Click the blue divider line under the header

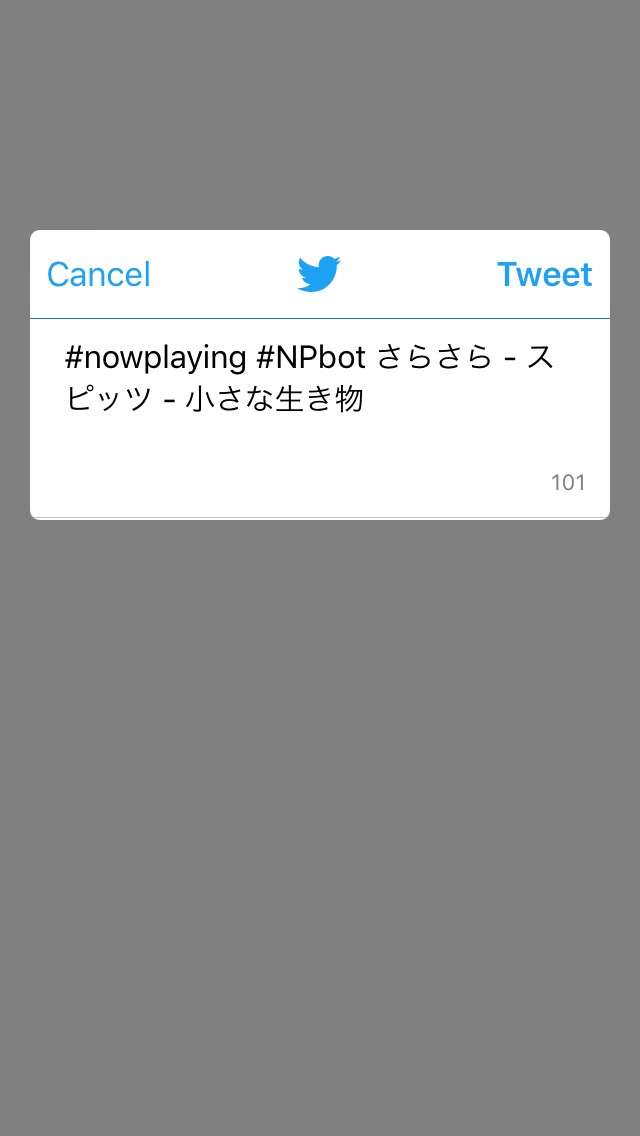[x=320, y=318]
